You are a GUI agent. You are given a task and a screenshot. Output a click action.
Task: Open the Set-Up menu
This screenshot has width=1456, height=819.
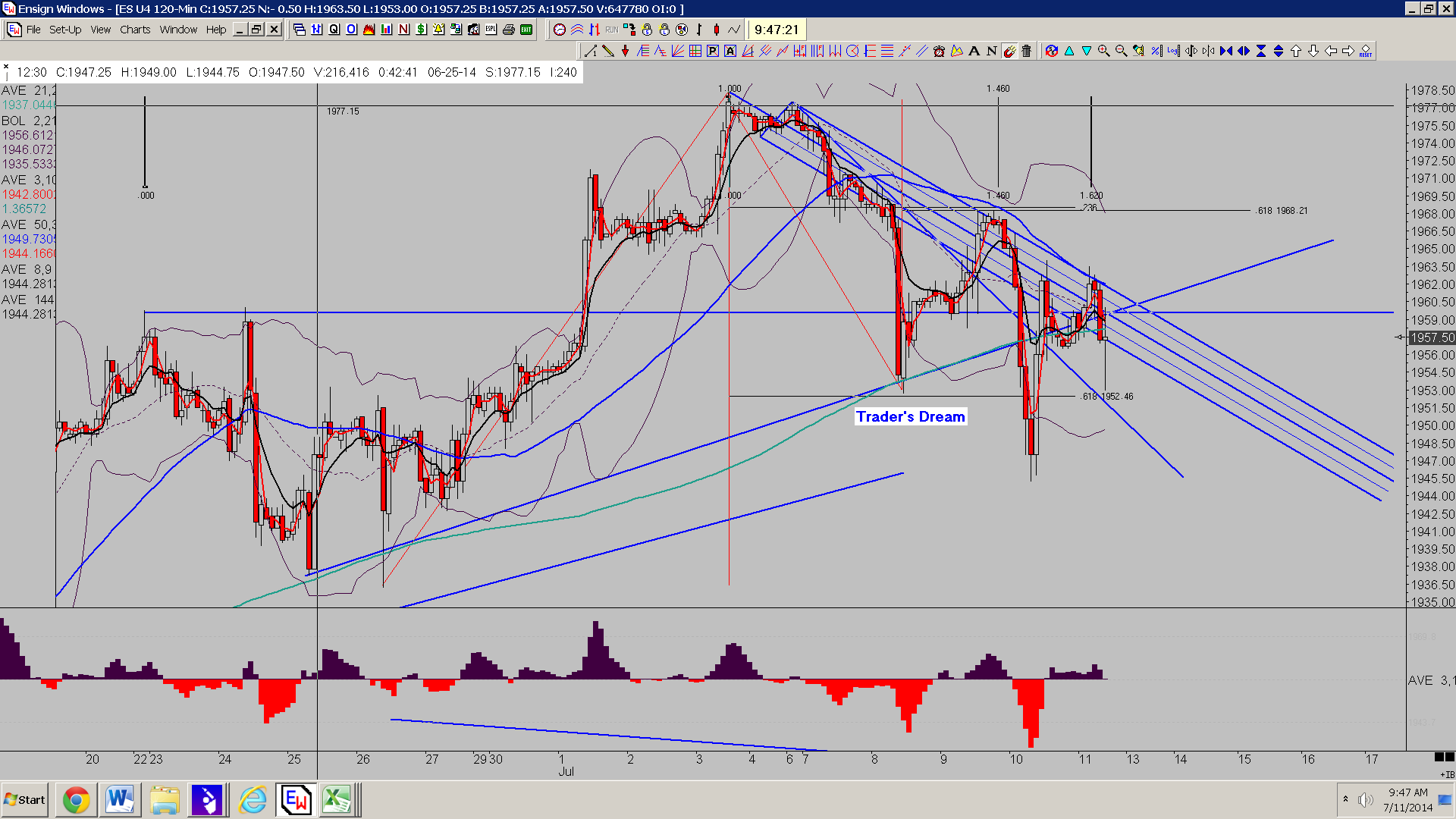(x=65, y=30)
